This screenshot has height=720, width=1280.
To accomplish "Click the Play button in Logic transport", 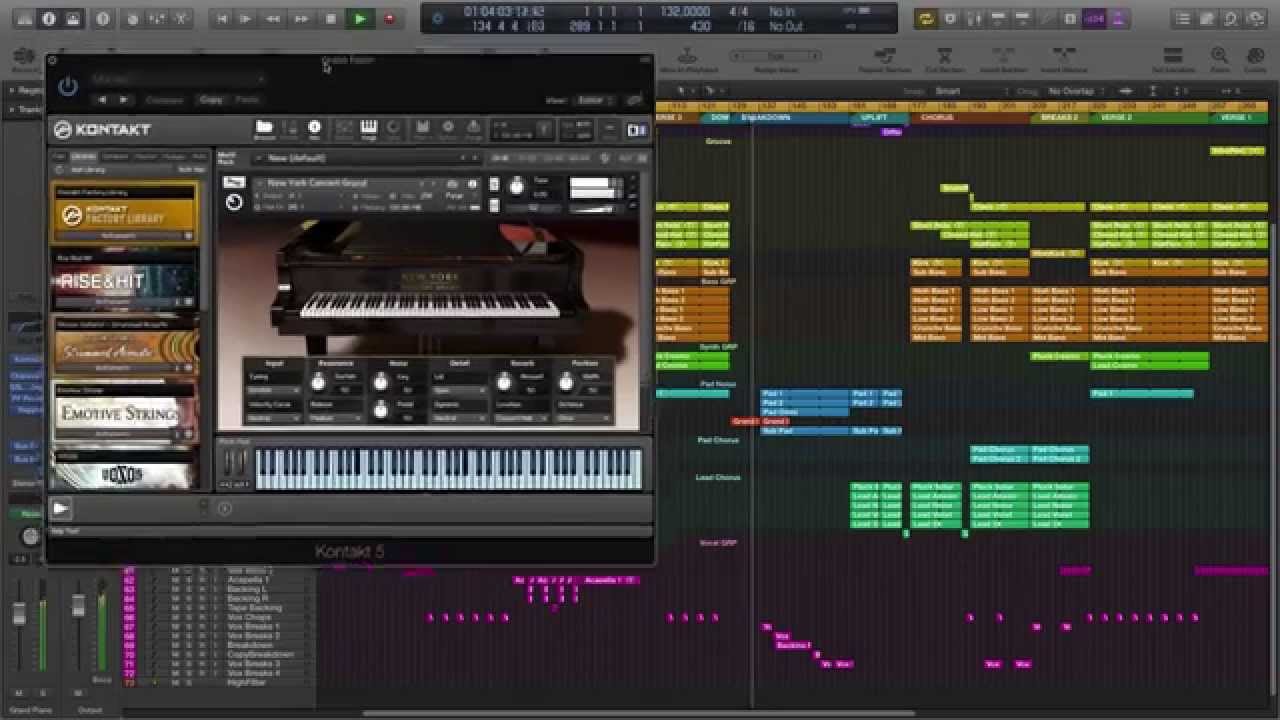I will click(x=360, y=18).
